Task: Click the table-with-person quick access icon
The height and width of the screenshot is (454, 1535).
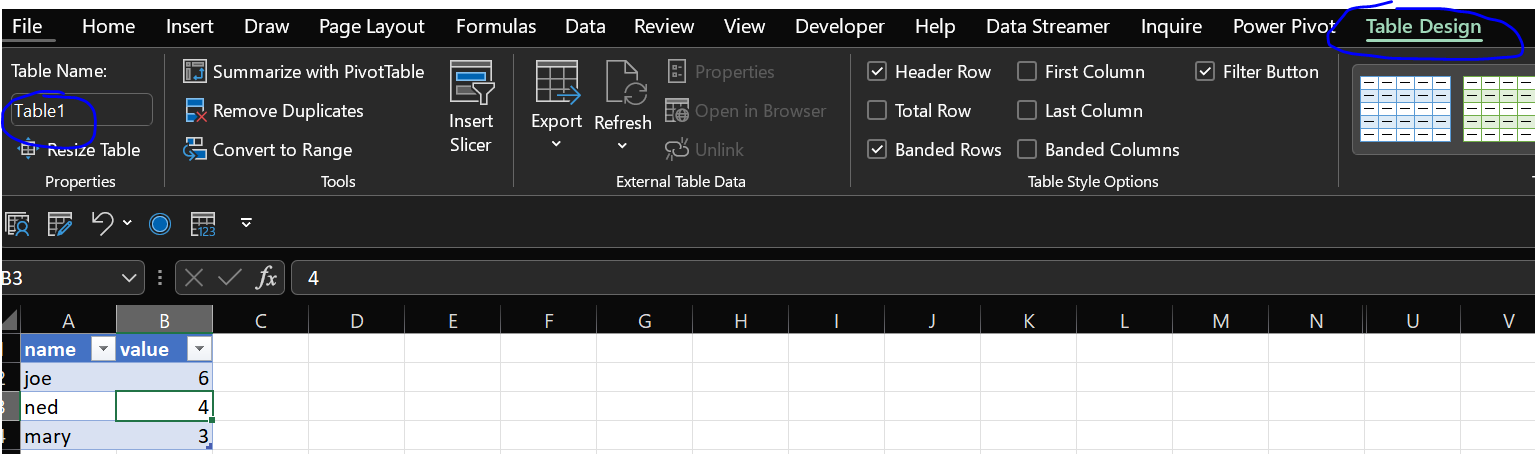Action: click(x=16, y=223)
